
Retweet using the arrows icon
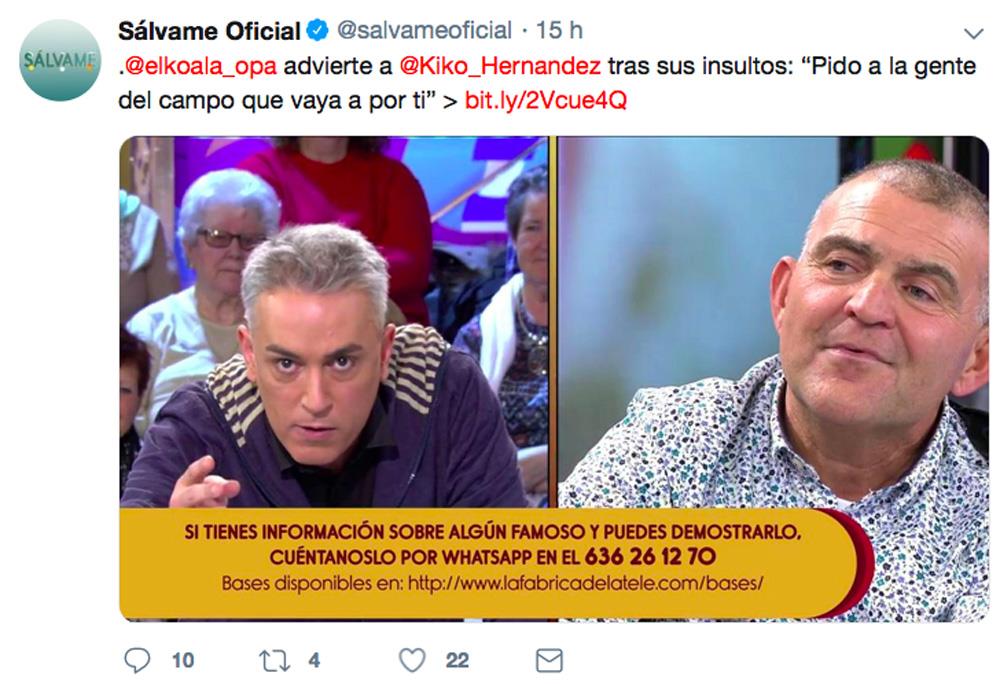(x=274, y=660)
